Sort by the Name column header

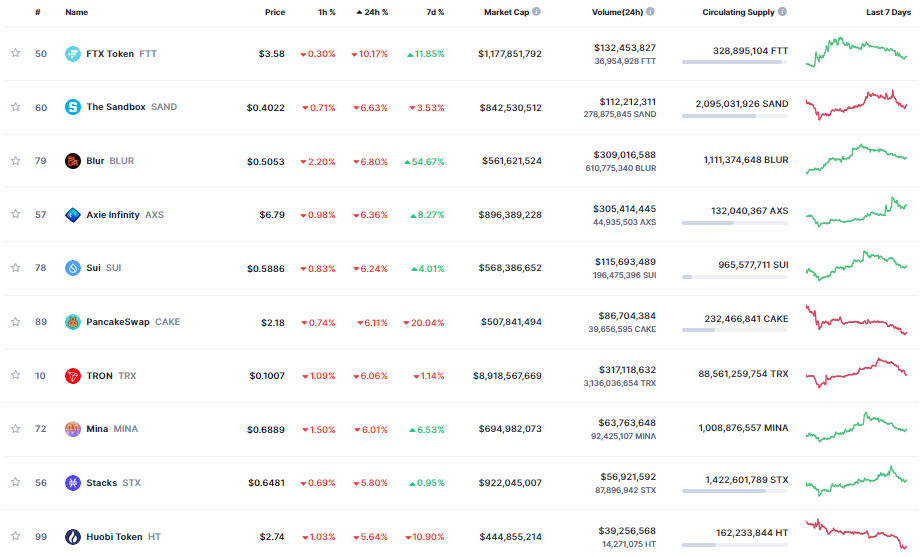tap(76, 12)
